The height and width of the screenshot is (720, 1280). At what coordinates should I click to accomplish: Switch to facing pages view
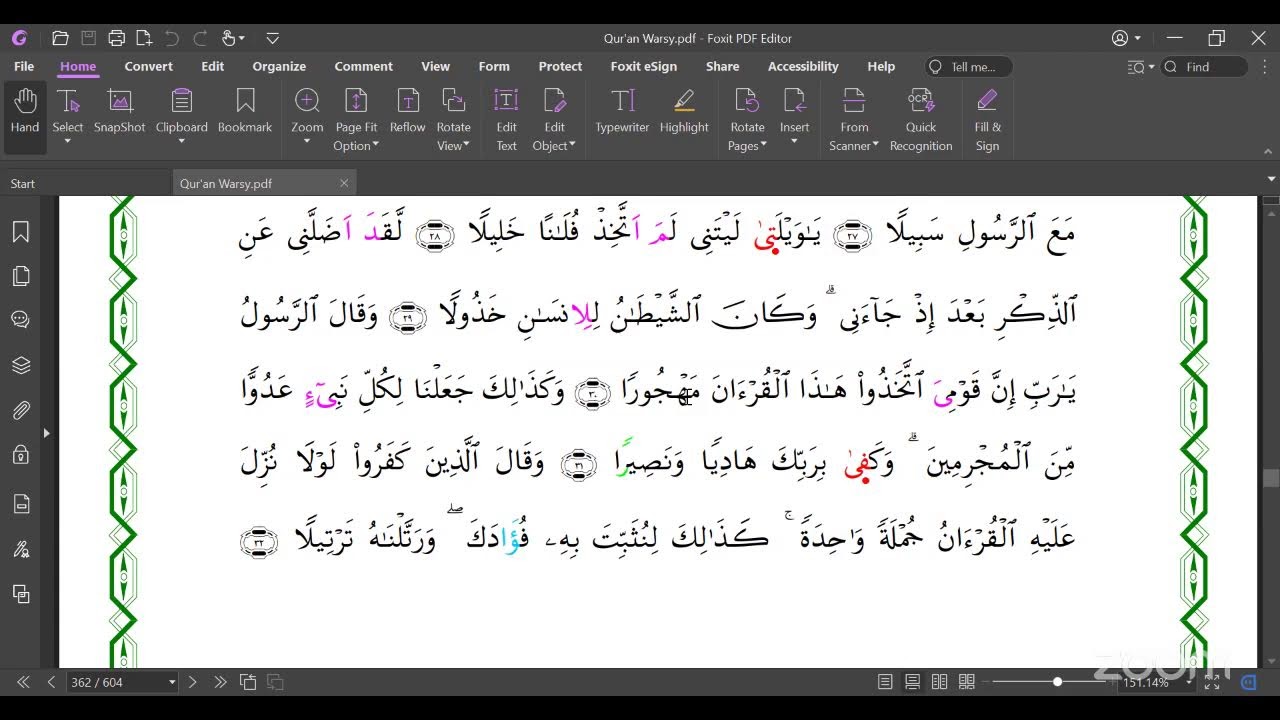939,682
